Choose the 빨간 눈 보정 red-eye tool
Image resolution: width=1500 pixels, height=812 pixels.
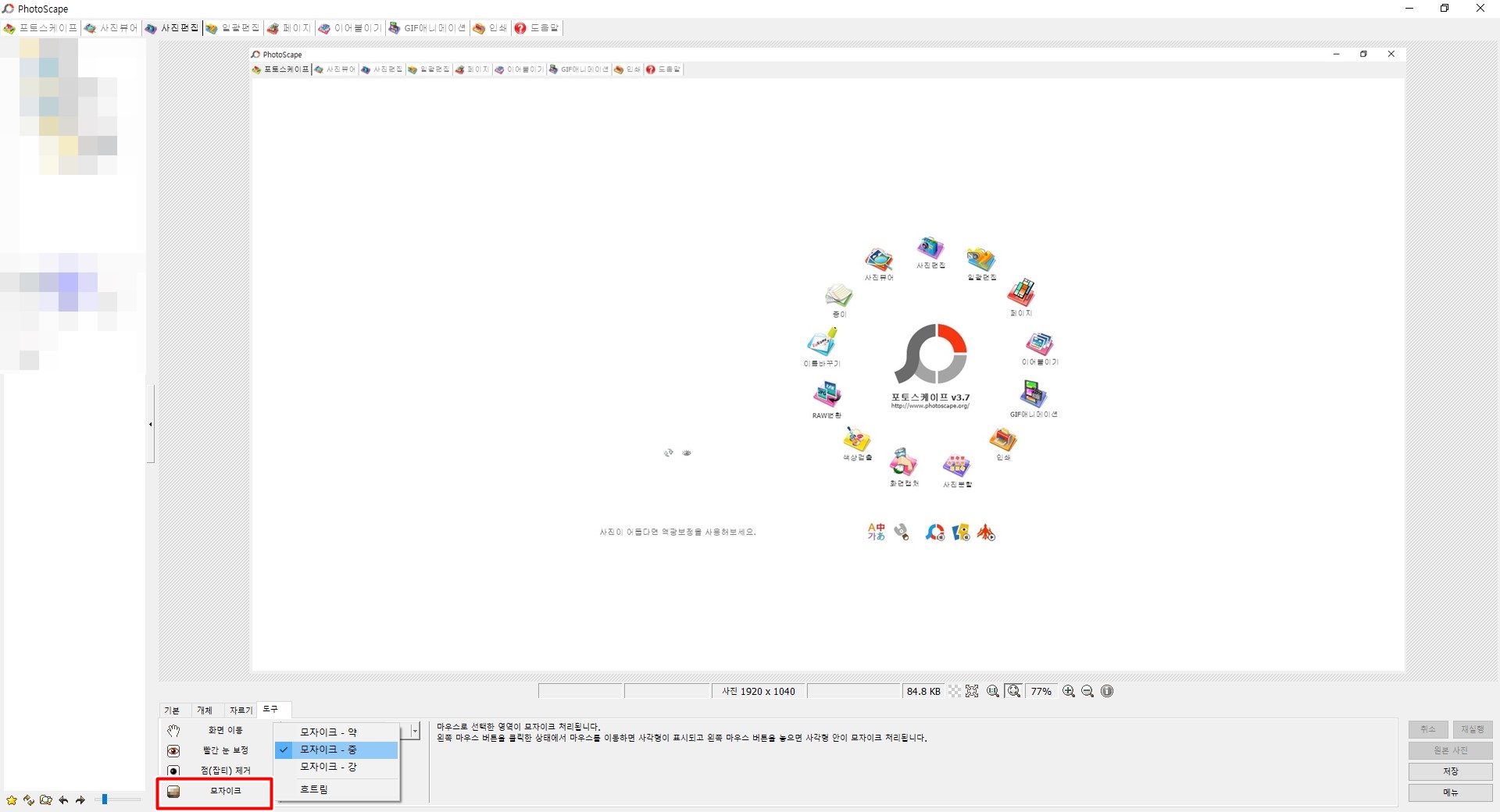point(216,750)
